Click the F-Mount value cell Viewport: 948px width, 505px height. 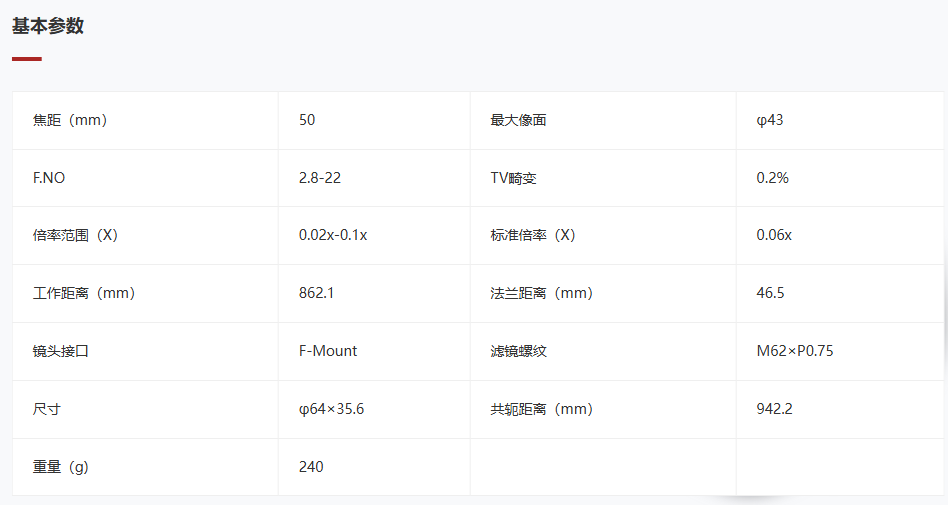[374, 351]
